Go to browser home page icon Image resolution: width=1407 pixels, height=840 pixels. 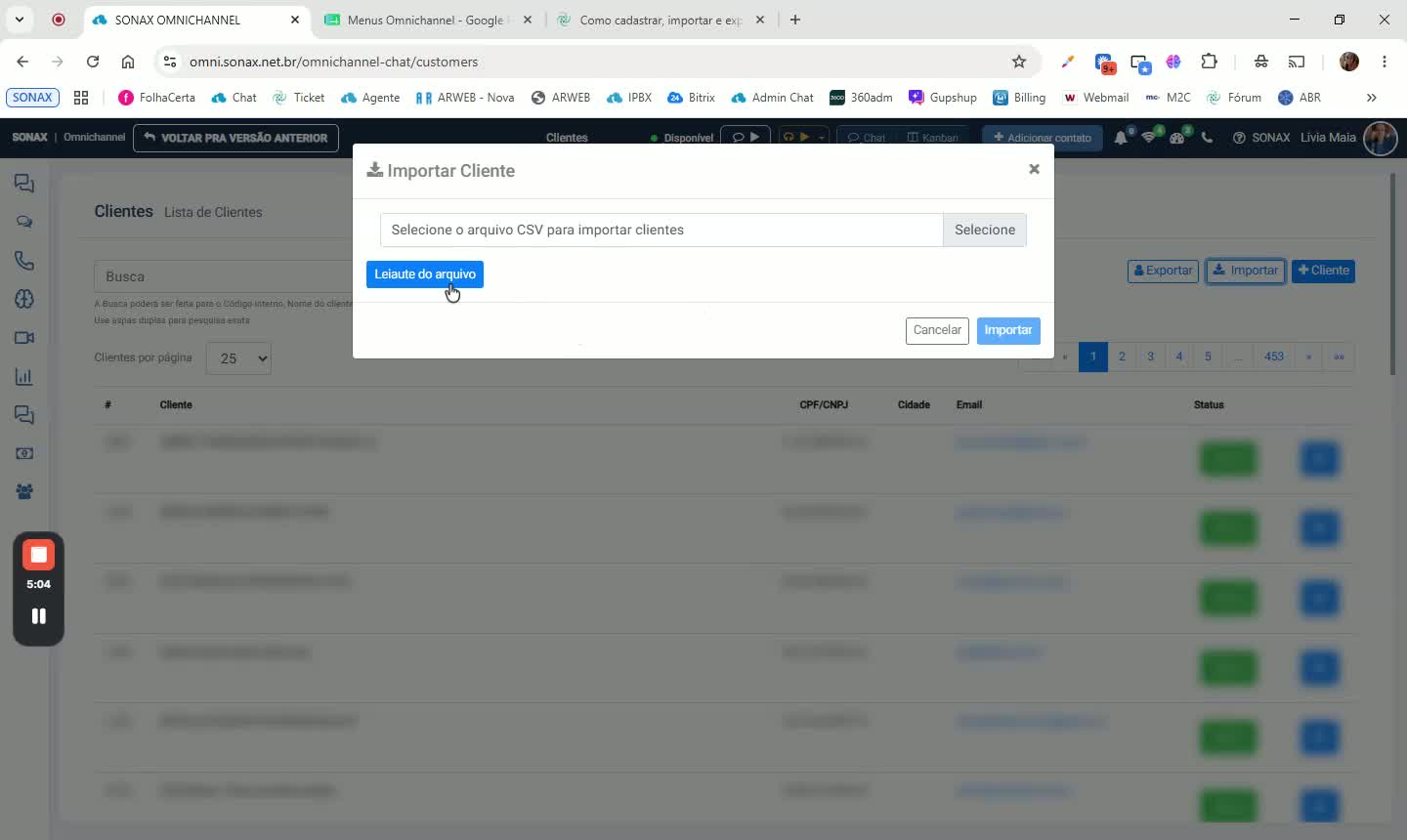[128, 62]
